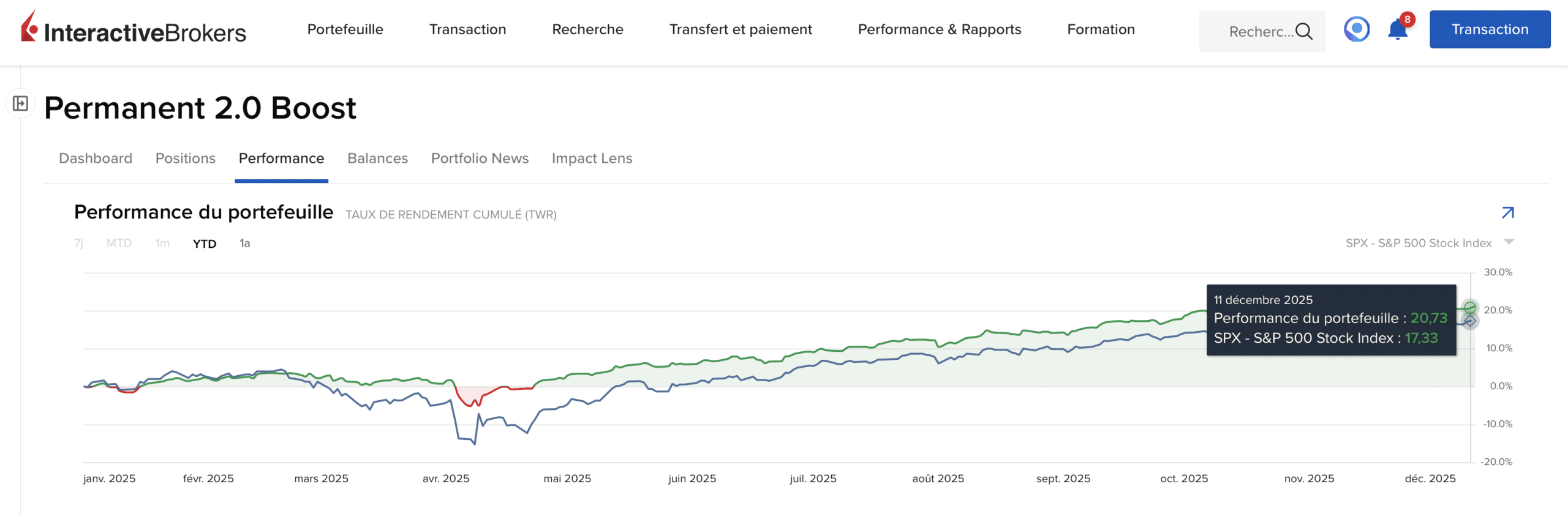1568x514 pixels.
Task: Open Performance & Rapports menu
Action: (939, 29)
